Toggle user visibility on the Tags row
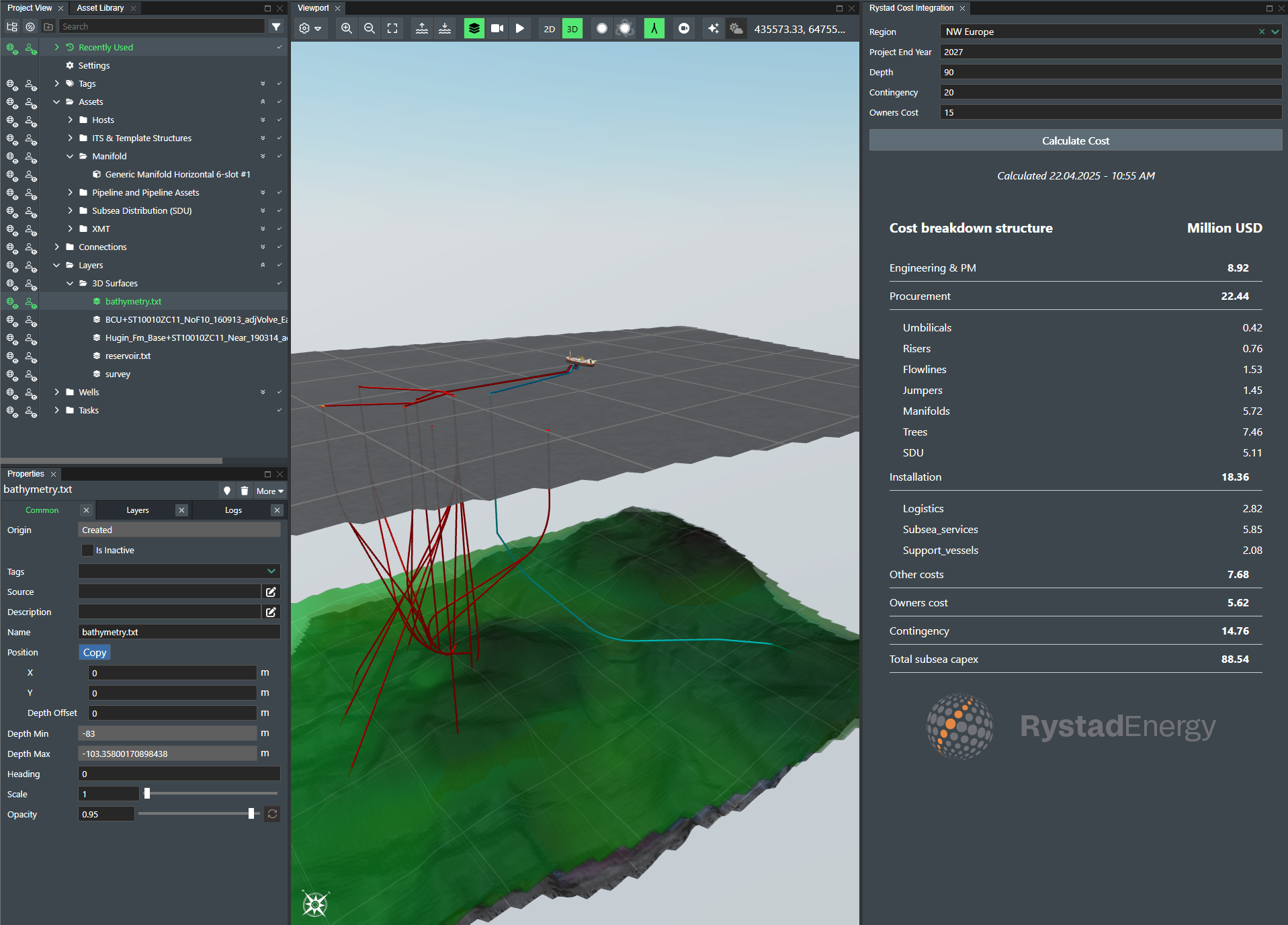This screenshot has width=1288, height=925. tap(31, 84)
